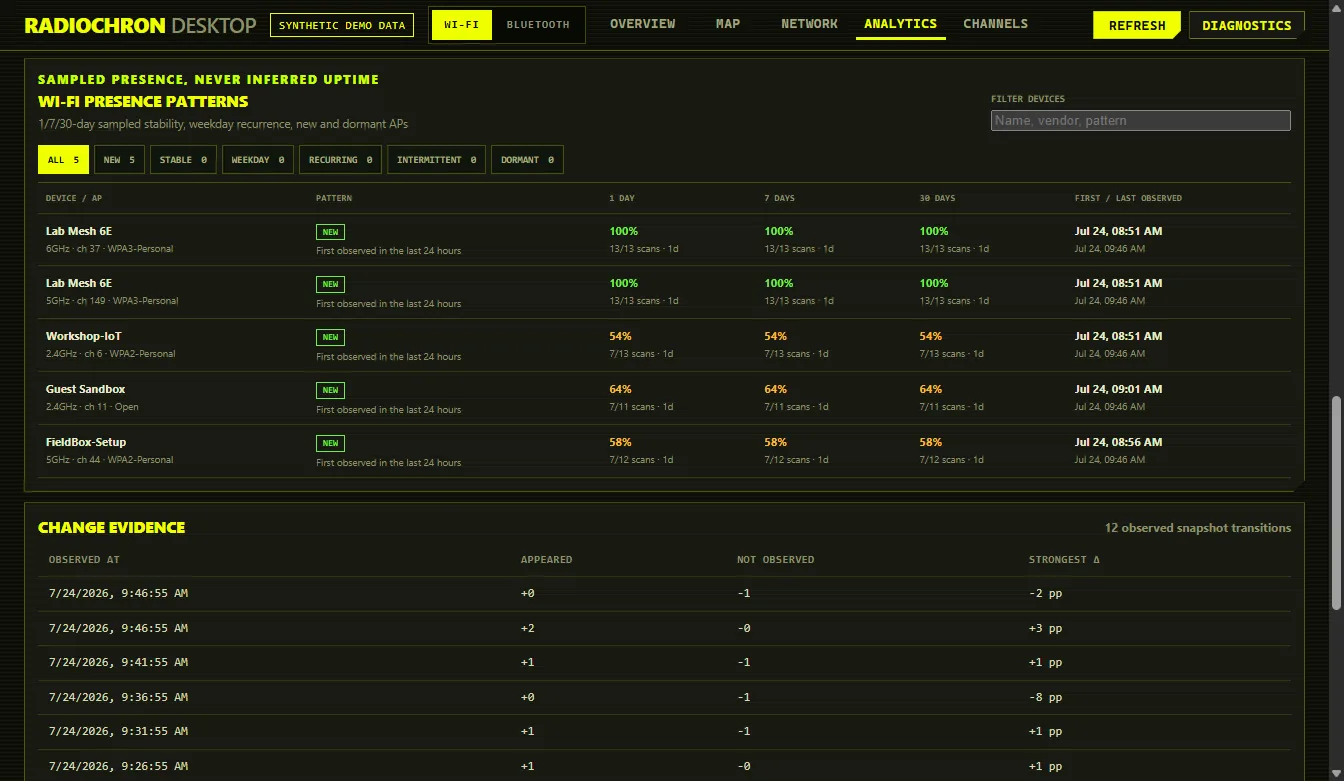Click the Appeared column header
Viewport: 1344px width, 781px height.
[x=546, y=560]
